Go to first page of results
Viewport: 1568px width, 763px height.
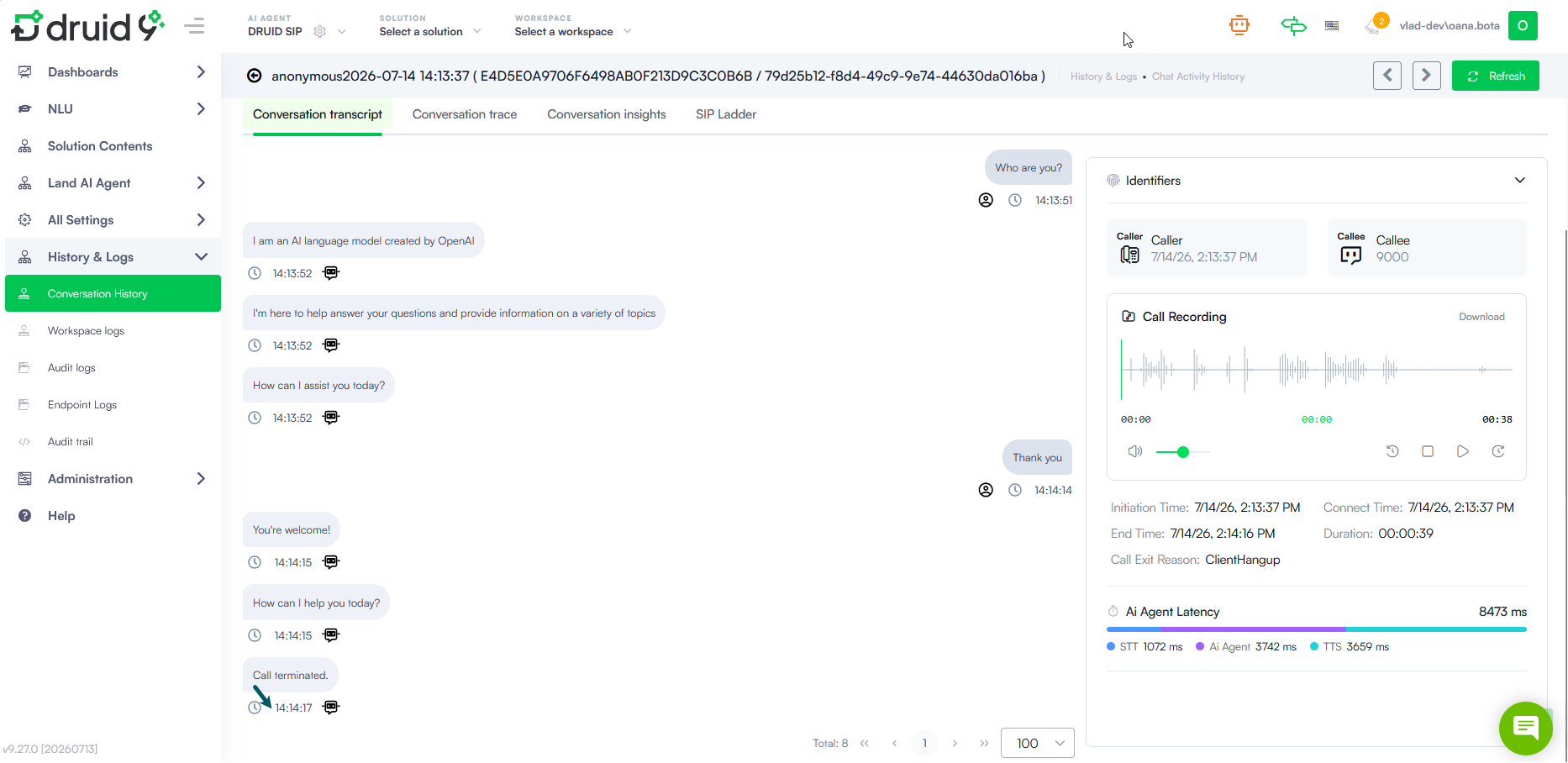click(865, 743)
